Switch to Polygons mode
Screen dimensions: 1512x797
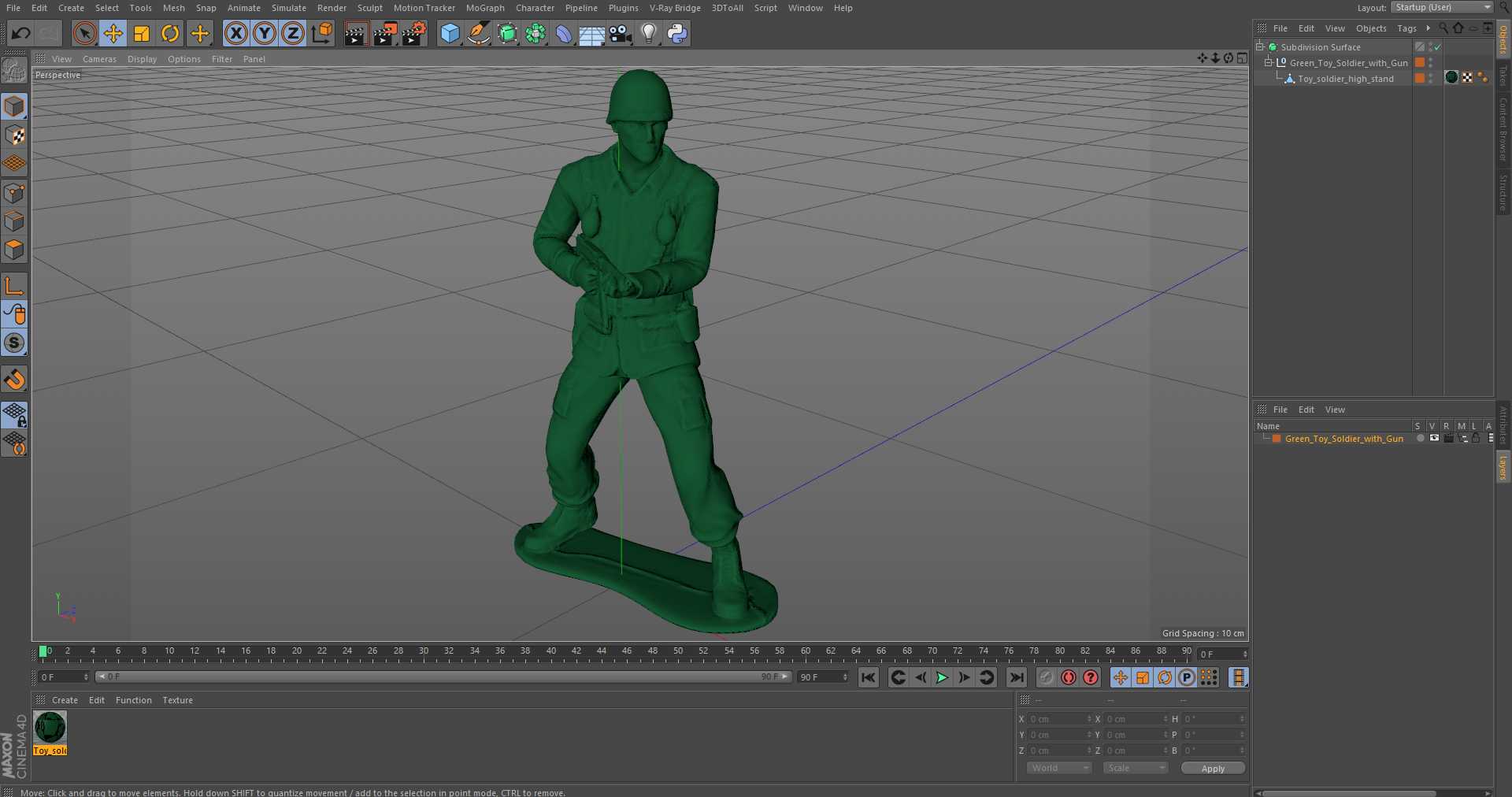tap(14, 250)
